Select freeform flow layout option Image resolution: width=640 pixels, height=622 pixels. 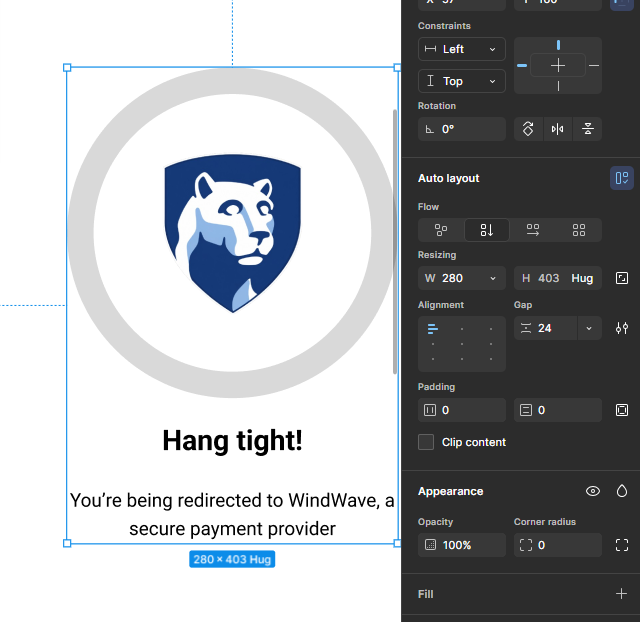click(441, 230)
